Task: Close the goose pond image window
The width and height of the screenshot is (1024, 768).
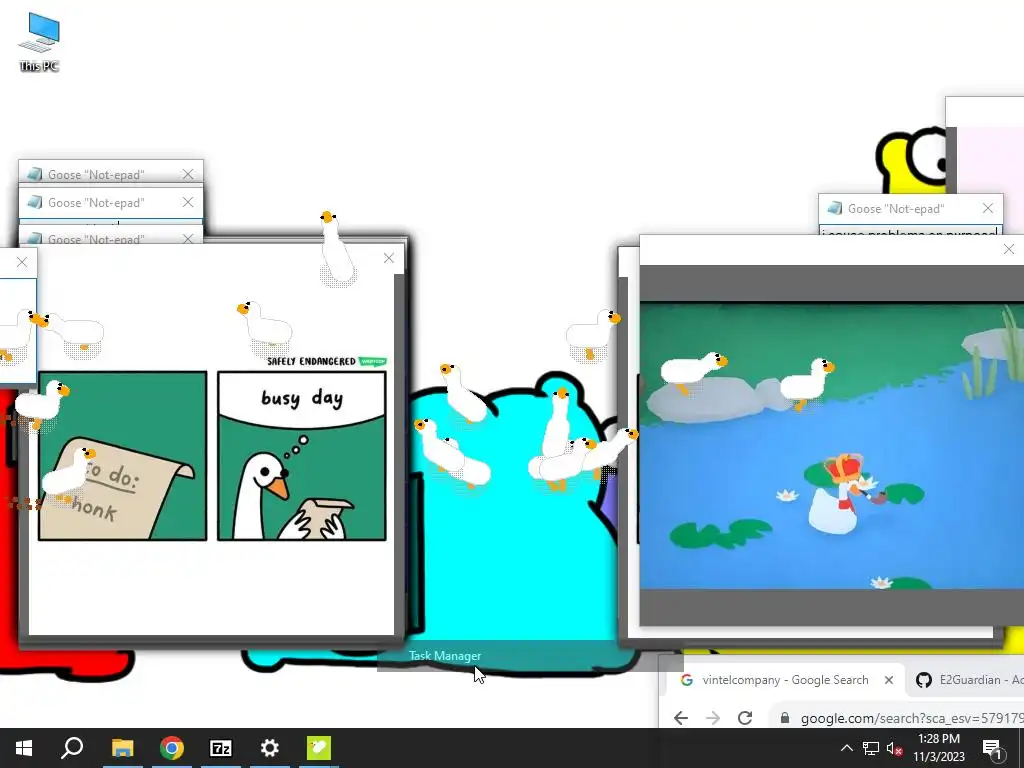Action: click(1008, 249)
